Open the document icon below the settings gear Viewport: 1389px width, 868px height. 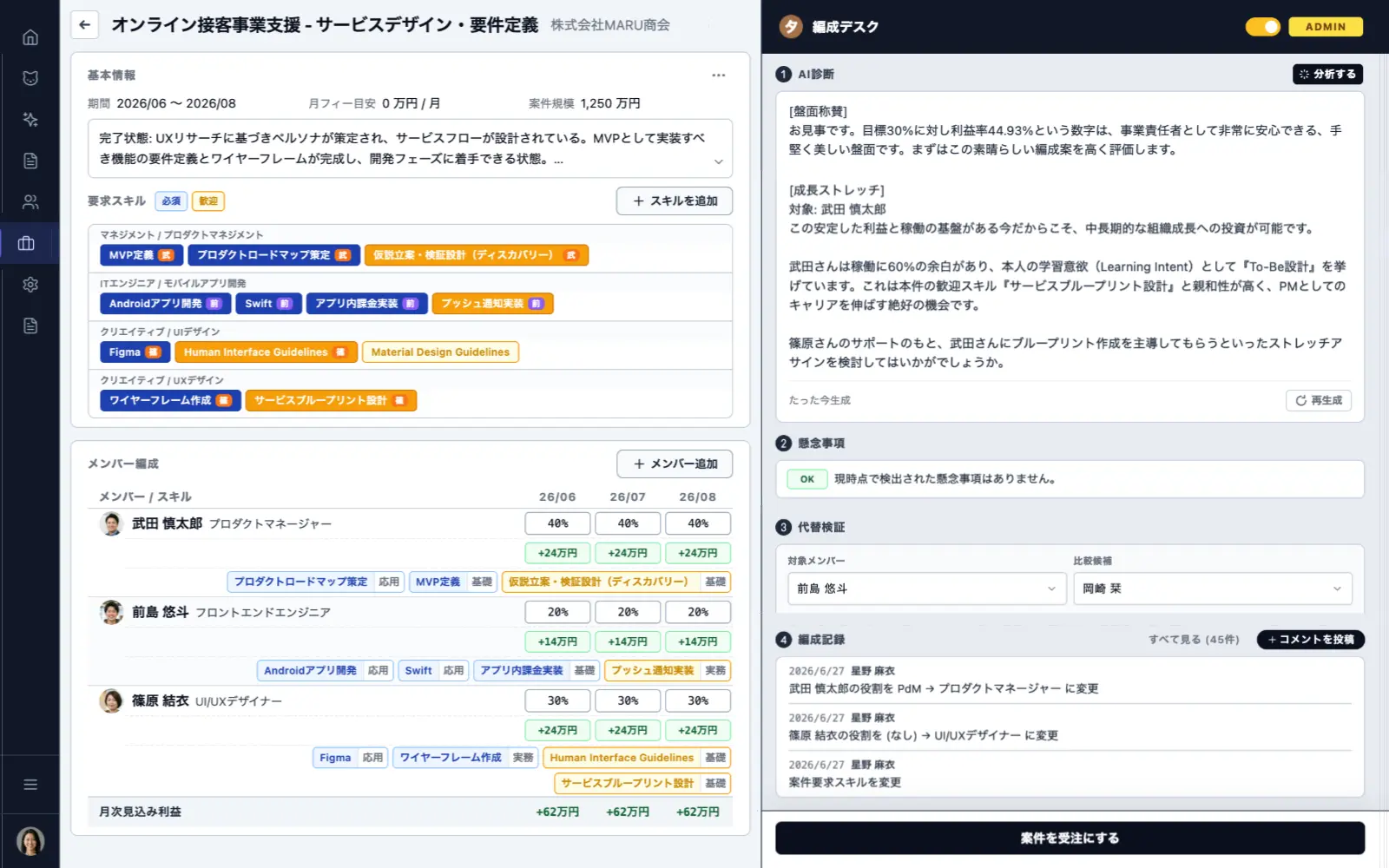click(x=30, y=325)
